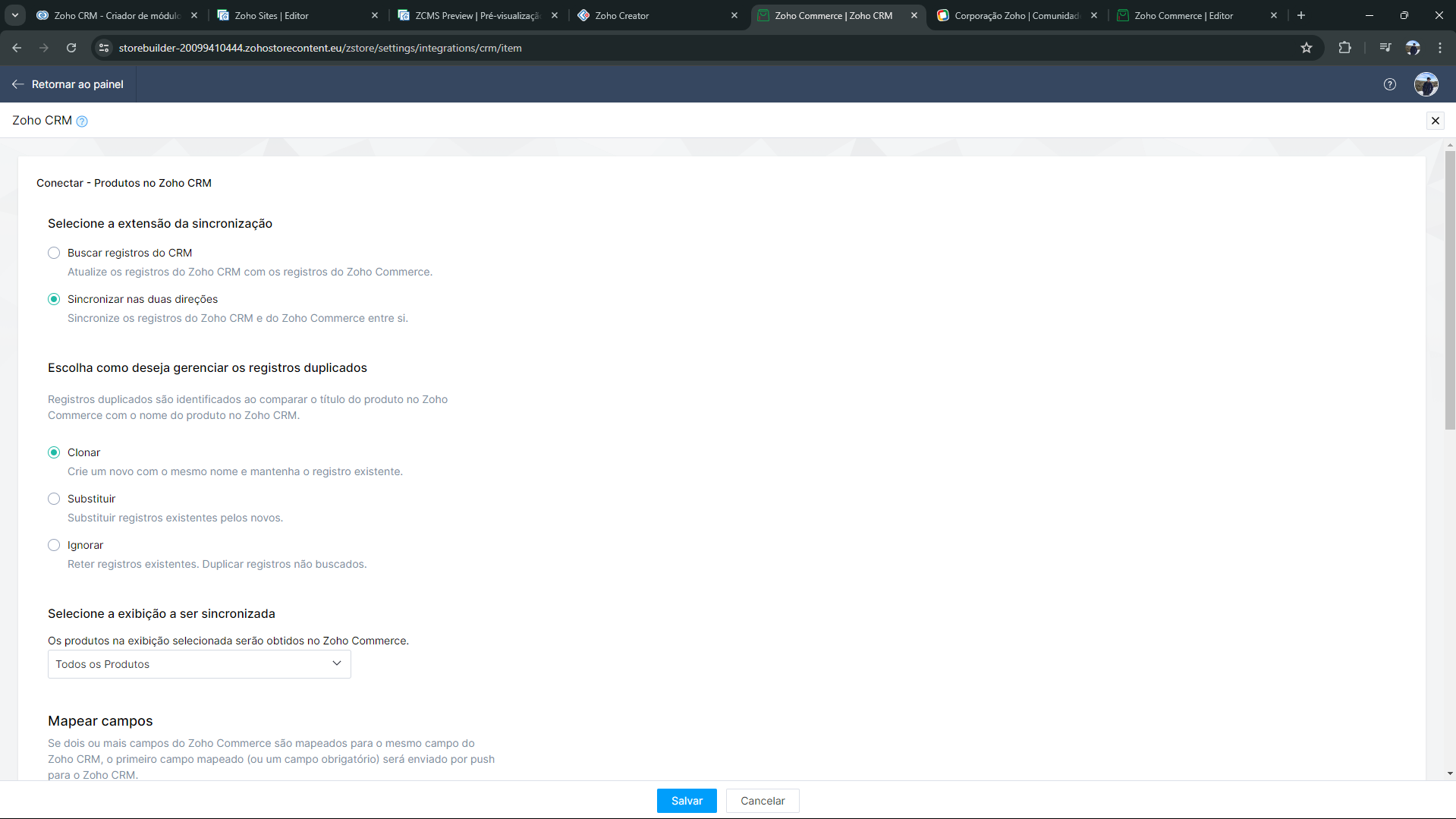Click the Zoho Commerce Editor tab favicon
Image resolution: width=1456 pixels, height=819 pixels.
(1123, 15)
